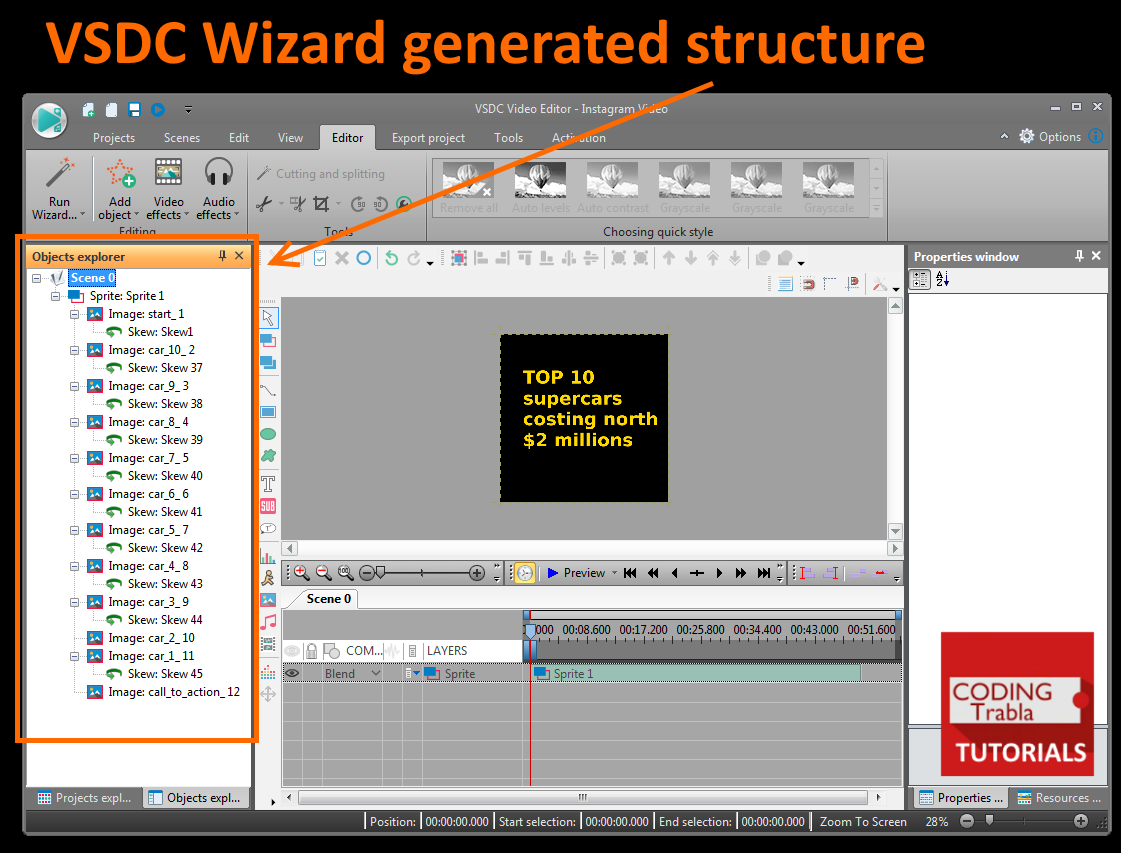Switch to Resources tab at bottom
This screenshot has height=853, width=1121.
click(1060, 798)
